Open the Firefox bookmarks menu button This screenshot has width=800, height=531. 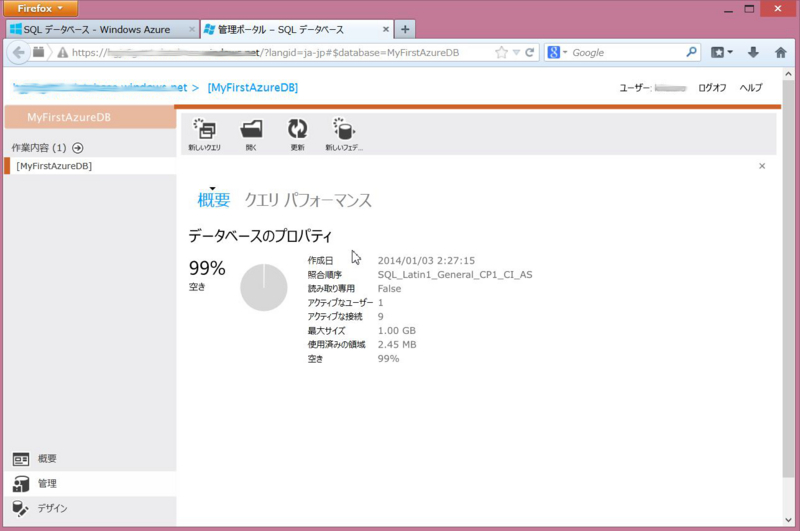[x=721, y=52]
